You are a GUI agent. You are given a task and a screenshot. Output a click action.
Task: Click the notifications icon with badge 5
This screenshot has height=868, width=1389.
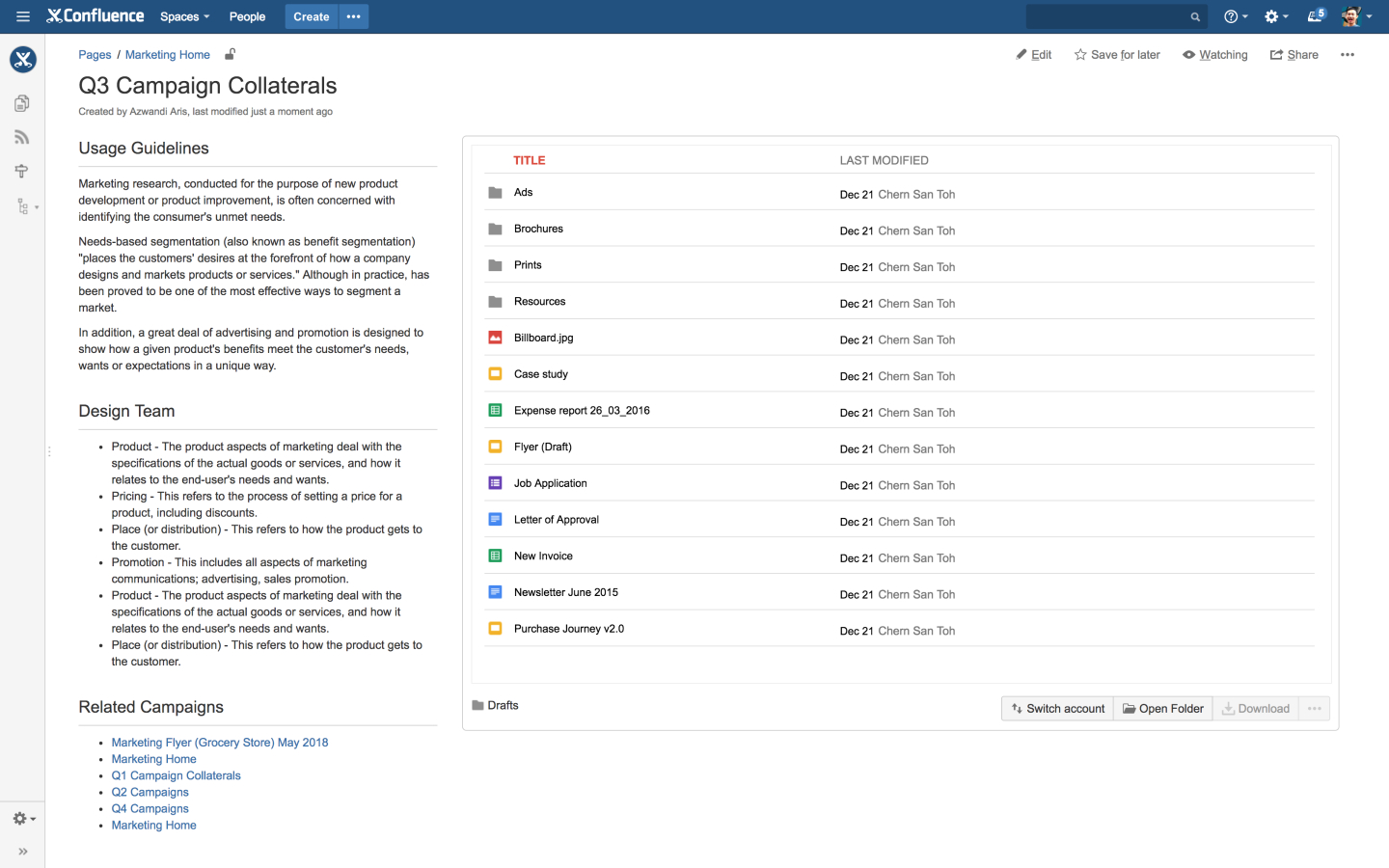pyautogui.click(x=1316, y=16)
